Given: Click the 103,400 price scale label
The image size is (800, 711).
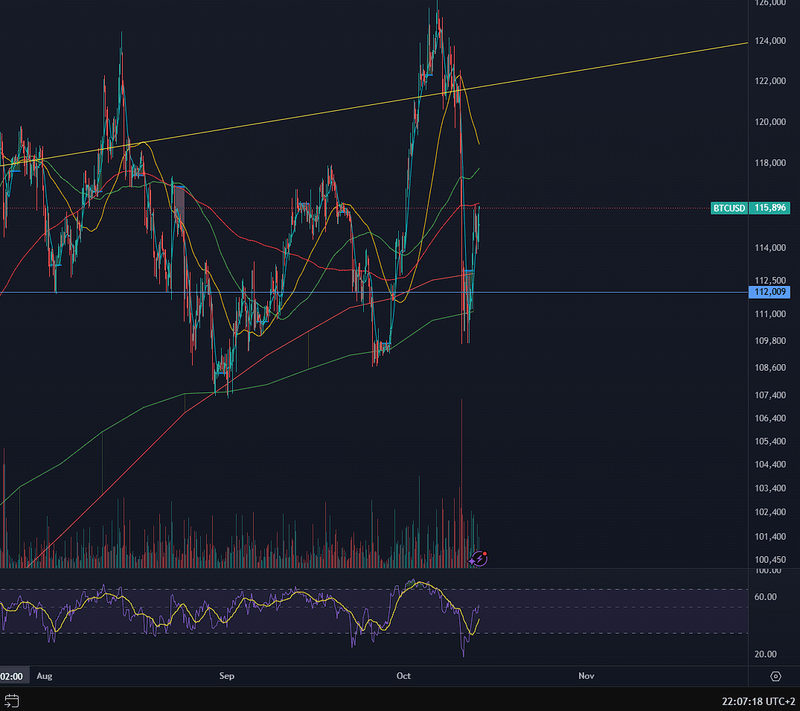Looking at the screenshot, I should (770, 489).
